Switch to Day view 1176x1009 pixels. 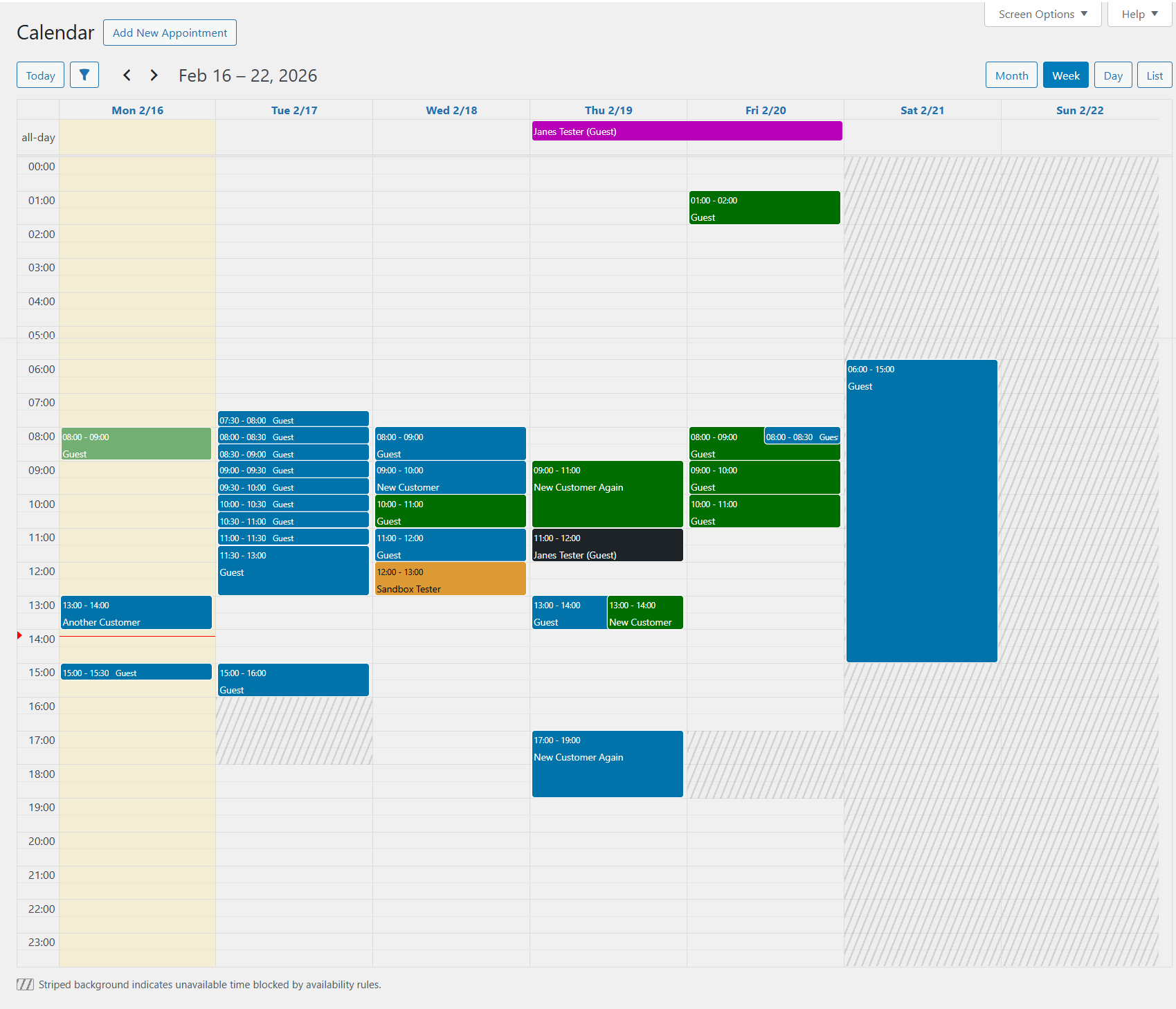[1112, 75]
